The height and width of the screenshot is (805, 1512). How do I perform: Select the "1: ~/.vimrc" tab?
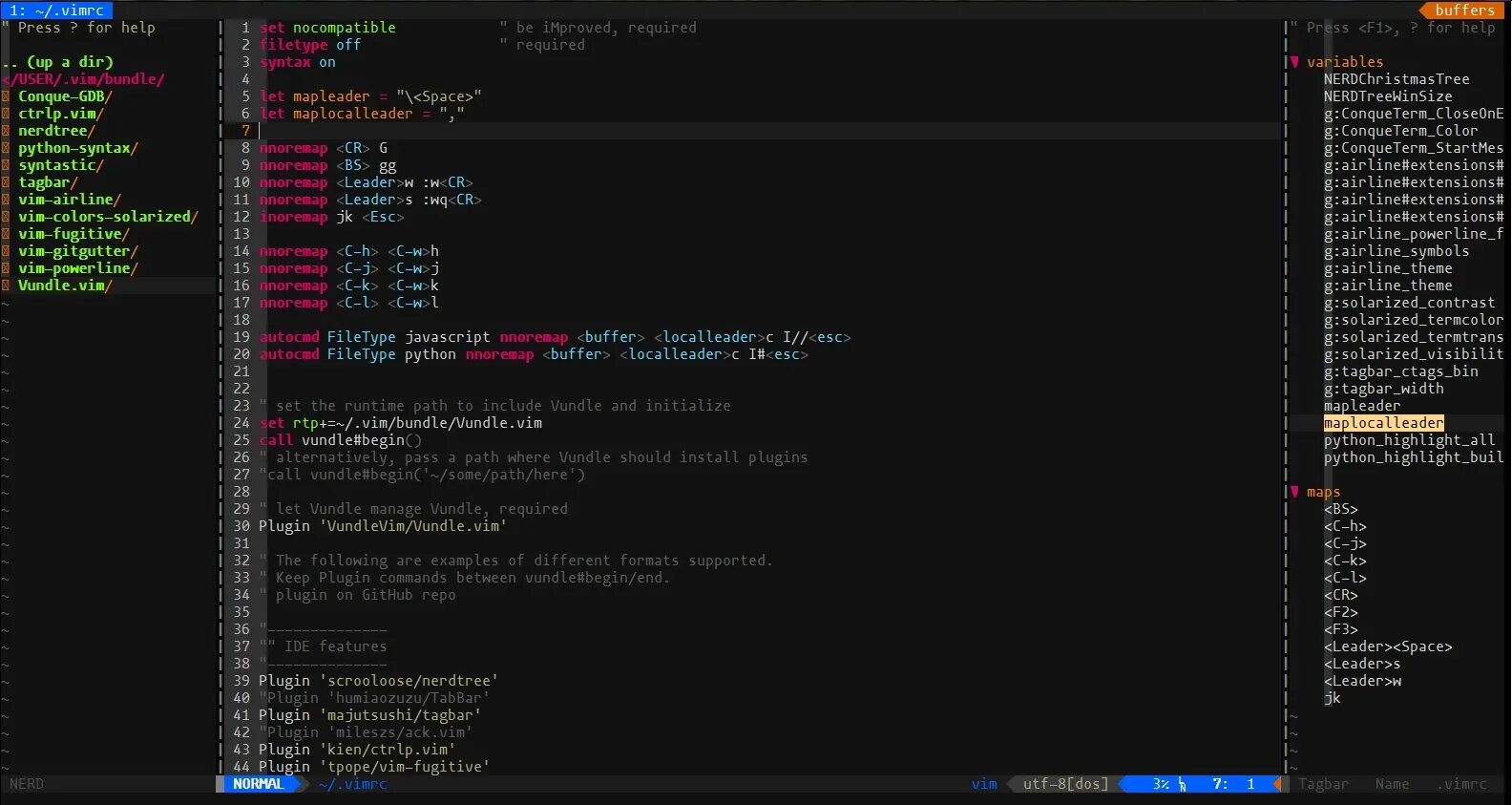coord(56,11)
